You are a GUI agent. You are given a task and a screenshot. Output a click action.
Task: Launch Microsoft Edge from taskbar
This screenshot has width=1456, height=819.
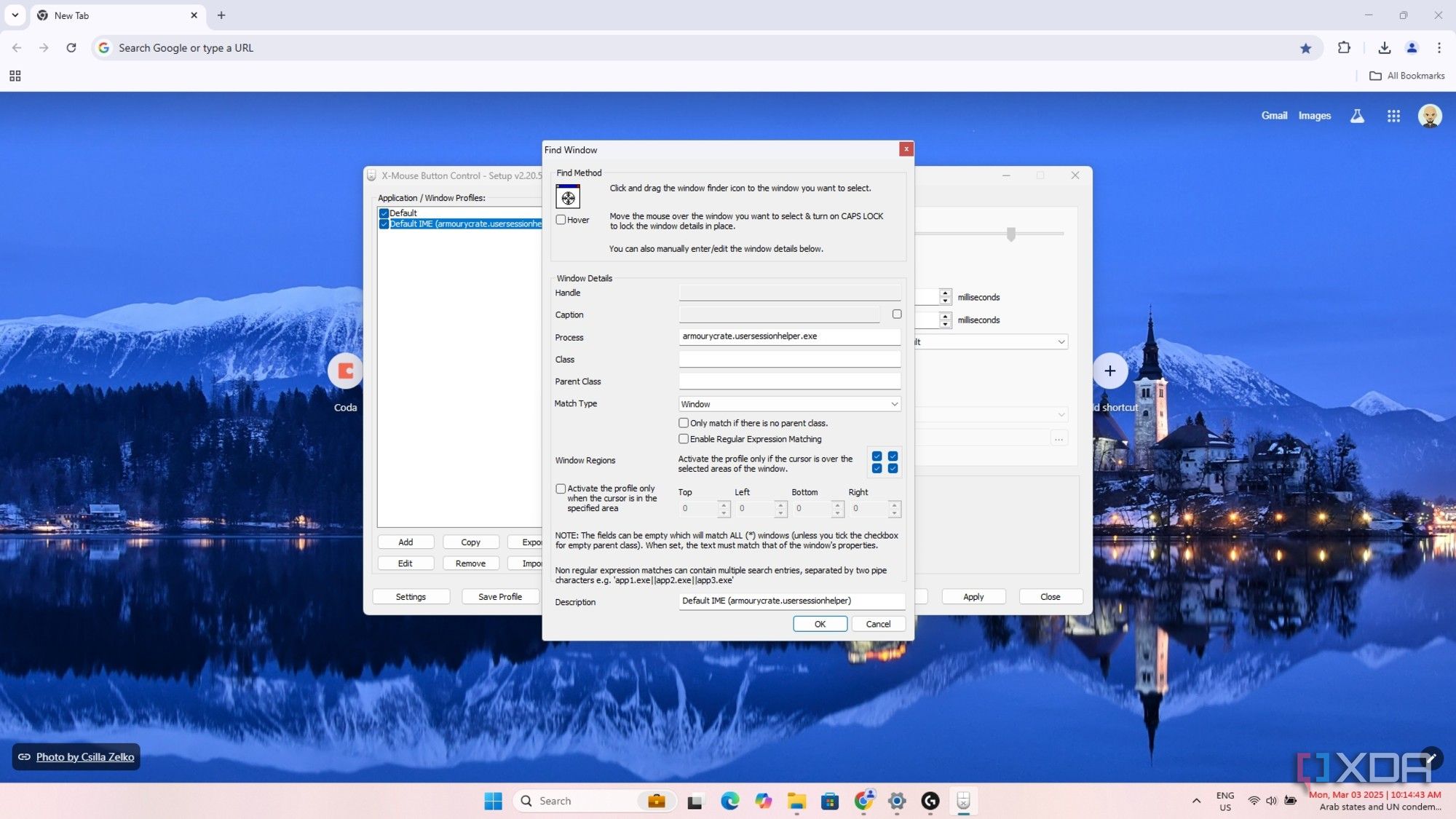pyautogui.click(x=729, y=801)
